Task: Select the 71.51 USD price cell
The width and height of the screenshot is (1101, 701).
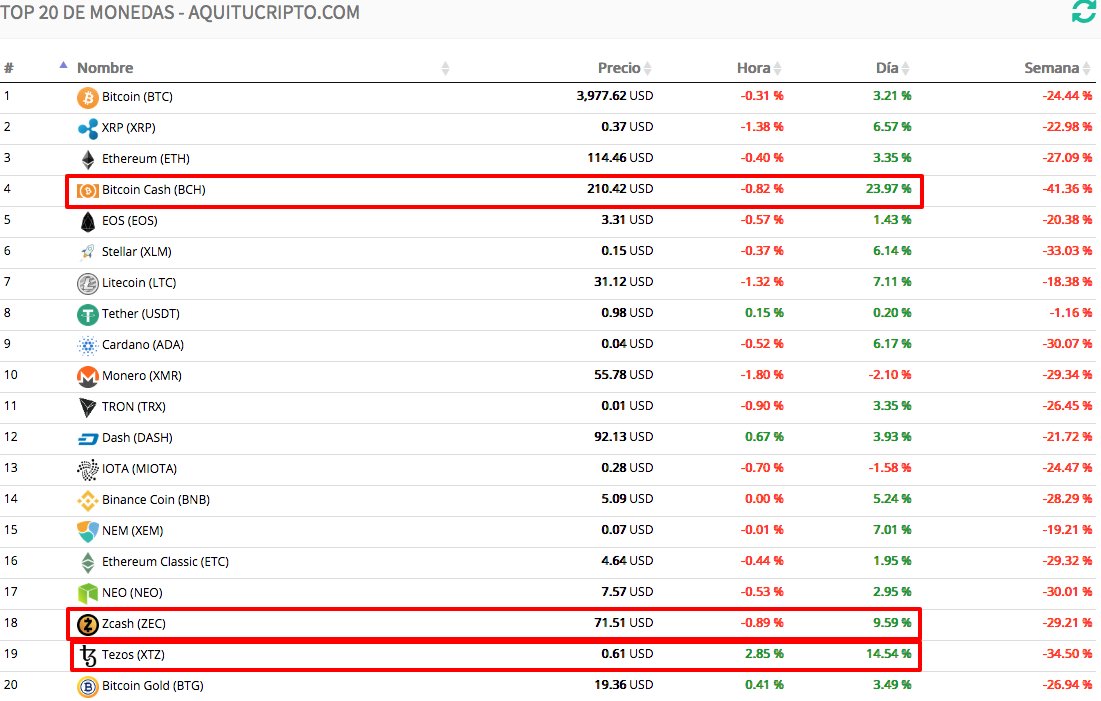Action: point(624,623)
